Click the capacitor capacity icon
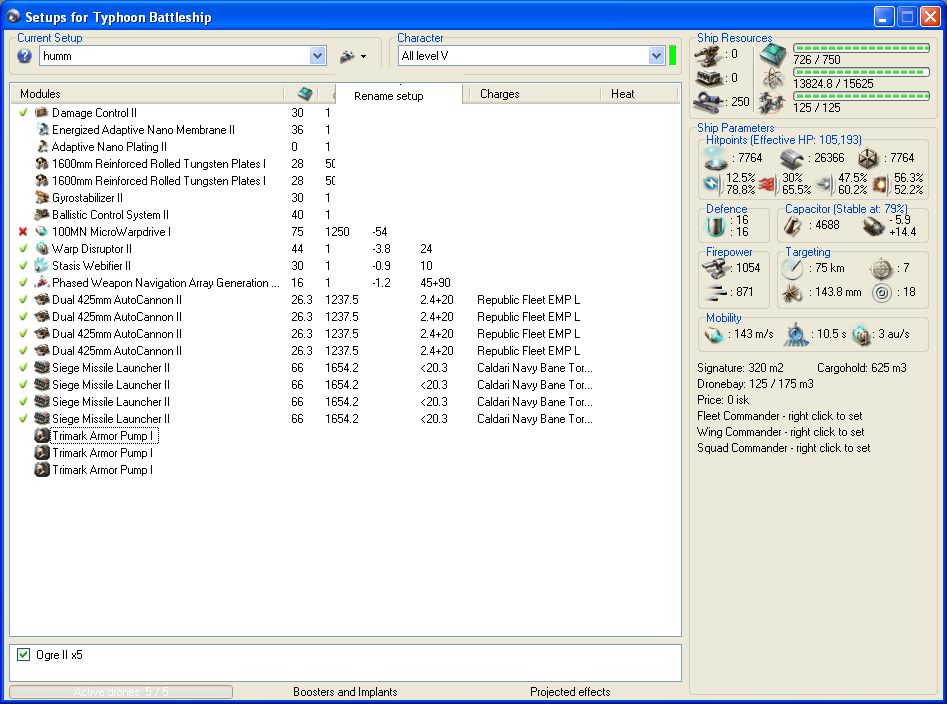The width and height of the screenshot is (947, 704). 794,226
